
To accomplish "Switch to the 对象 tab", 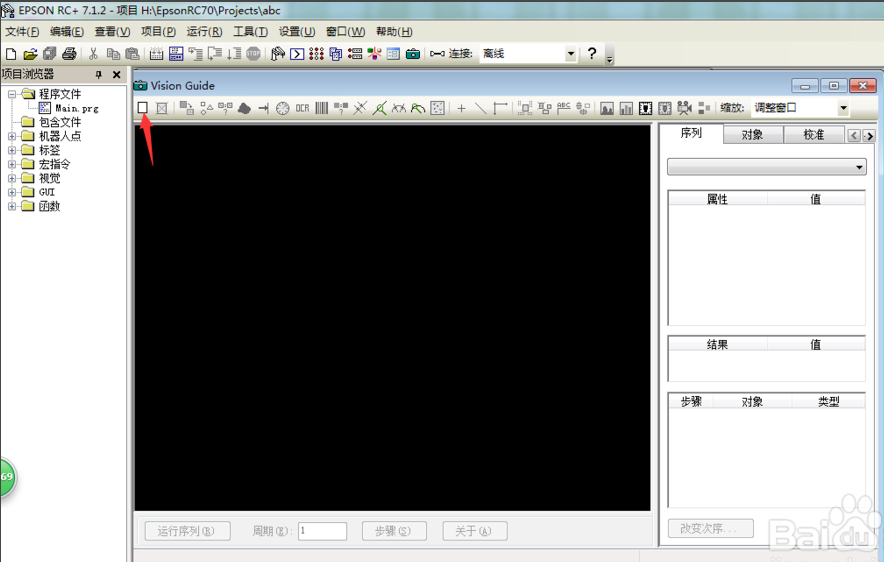I will (753, 135).
